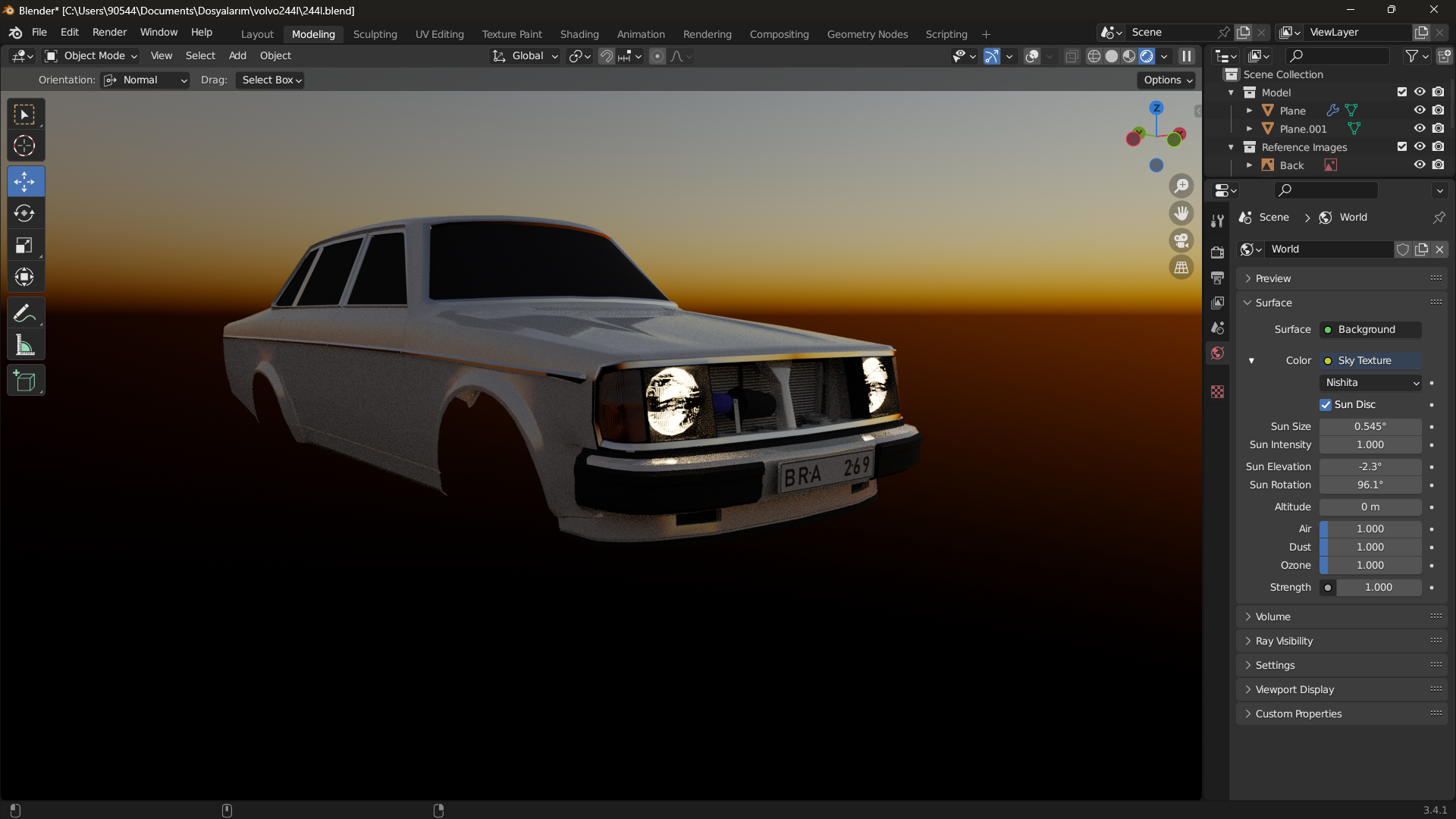Screen dimensions: 1456x819
Task: Click the Sky Texture color link button
Action: point(1370,361)
